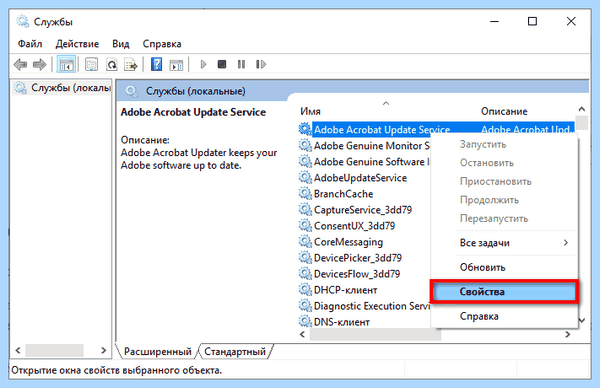The image size is (600, 388).
Task: Click services list horizontal scroll right arrow
Action: pos(567,334)
